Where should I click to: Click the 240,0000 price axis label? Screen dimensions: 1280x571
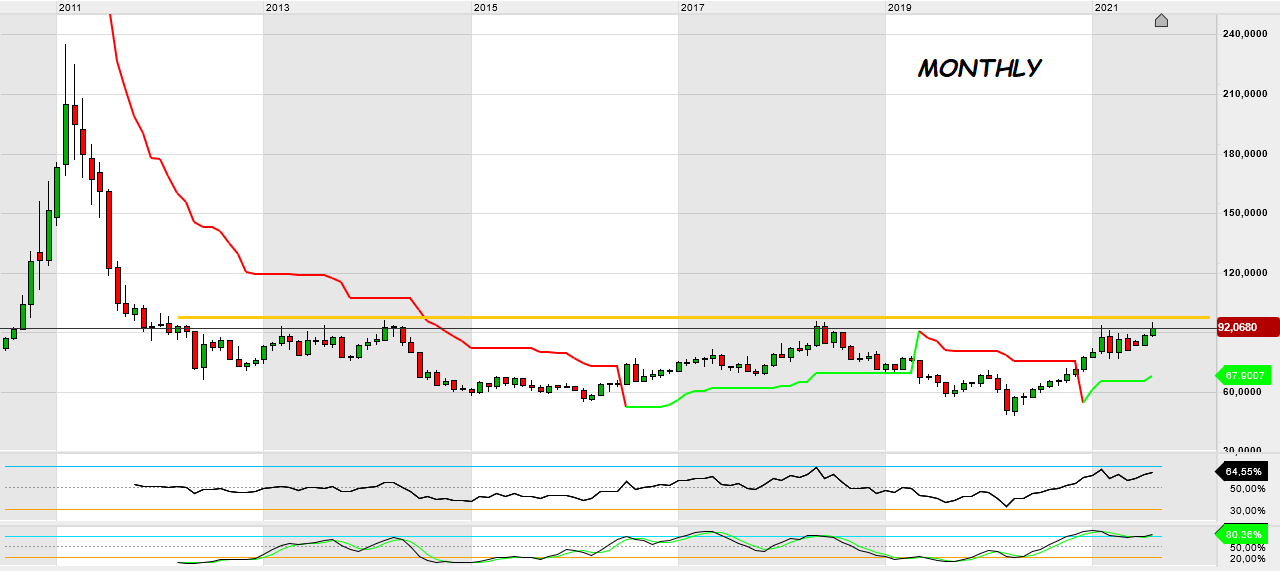(1246, 34)
